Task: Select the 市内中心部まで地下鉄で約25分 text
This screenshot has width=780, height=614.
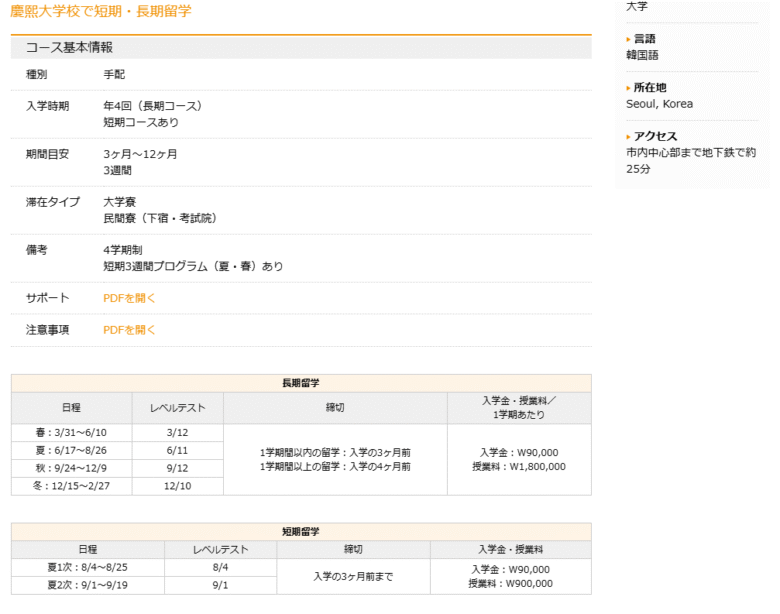Action: point(690,161)
